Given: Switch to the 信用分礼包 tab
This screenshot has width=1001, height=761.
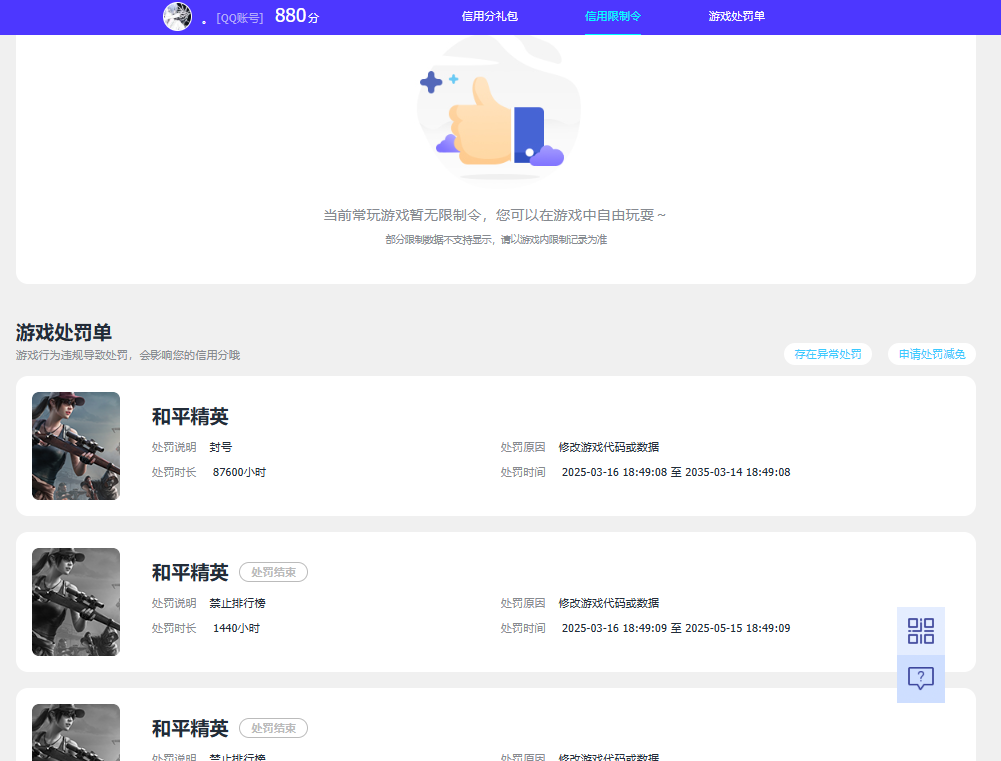Looking at the screenshot, I should [x=490, y=17].
